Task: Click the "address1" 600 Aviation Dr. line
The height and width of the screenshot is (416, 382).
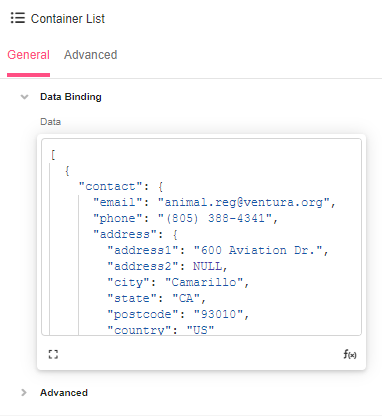Action: point(218,250)
